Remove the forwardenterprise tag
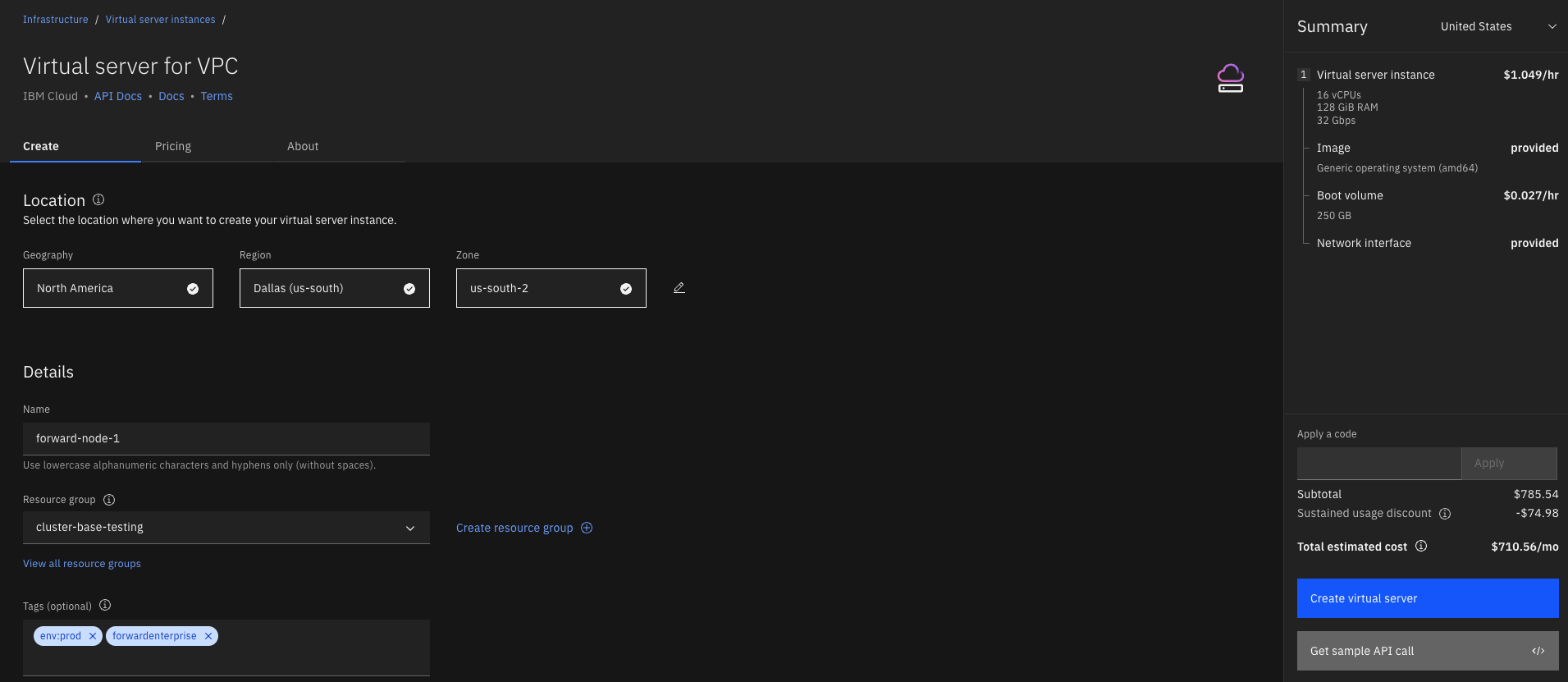Image resolution: width=1568 pixels, height=682 pixels. point(208,636)
